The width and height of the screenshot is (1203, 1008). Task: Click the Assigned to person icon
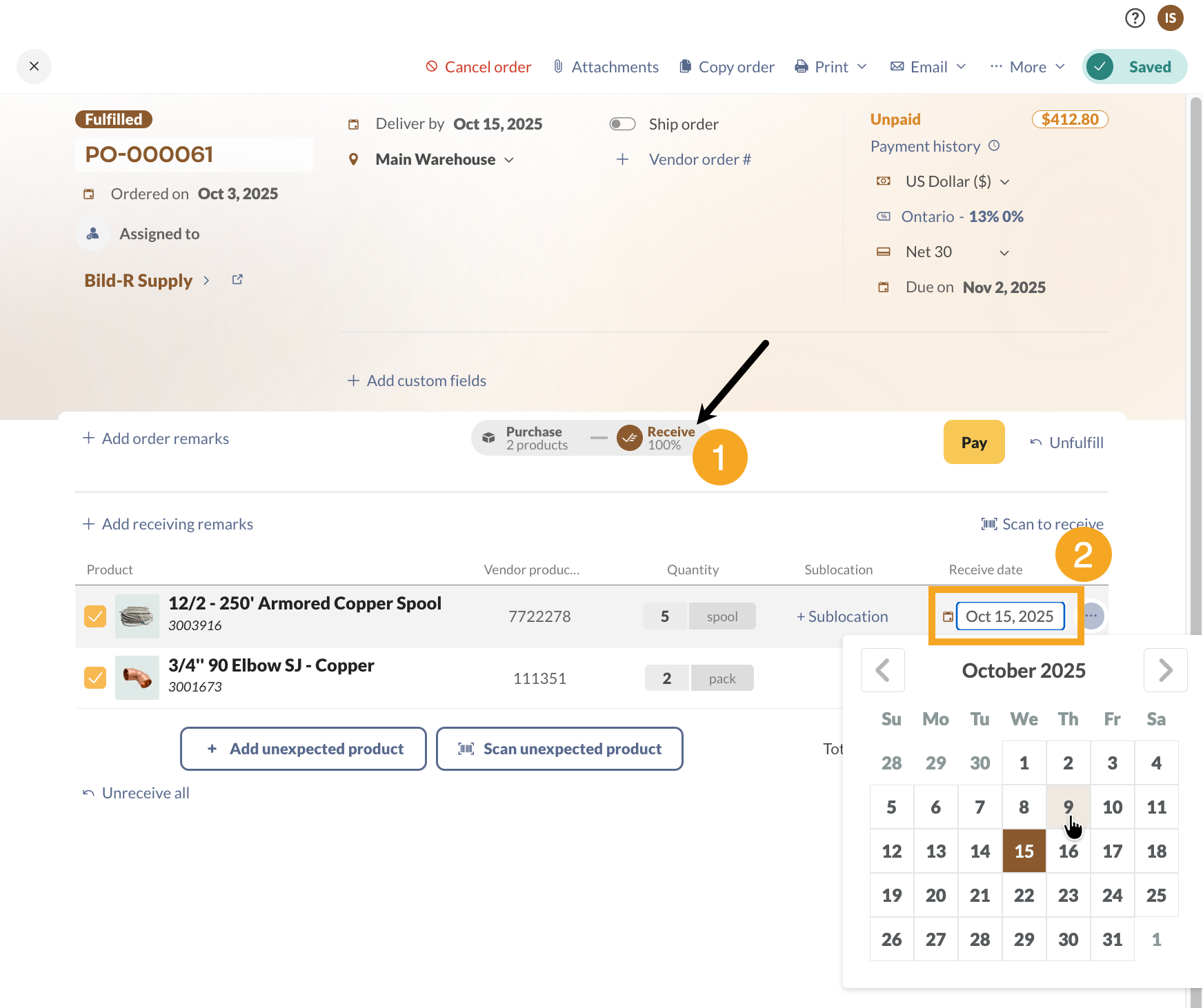[93, 233]
